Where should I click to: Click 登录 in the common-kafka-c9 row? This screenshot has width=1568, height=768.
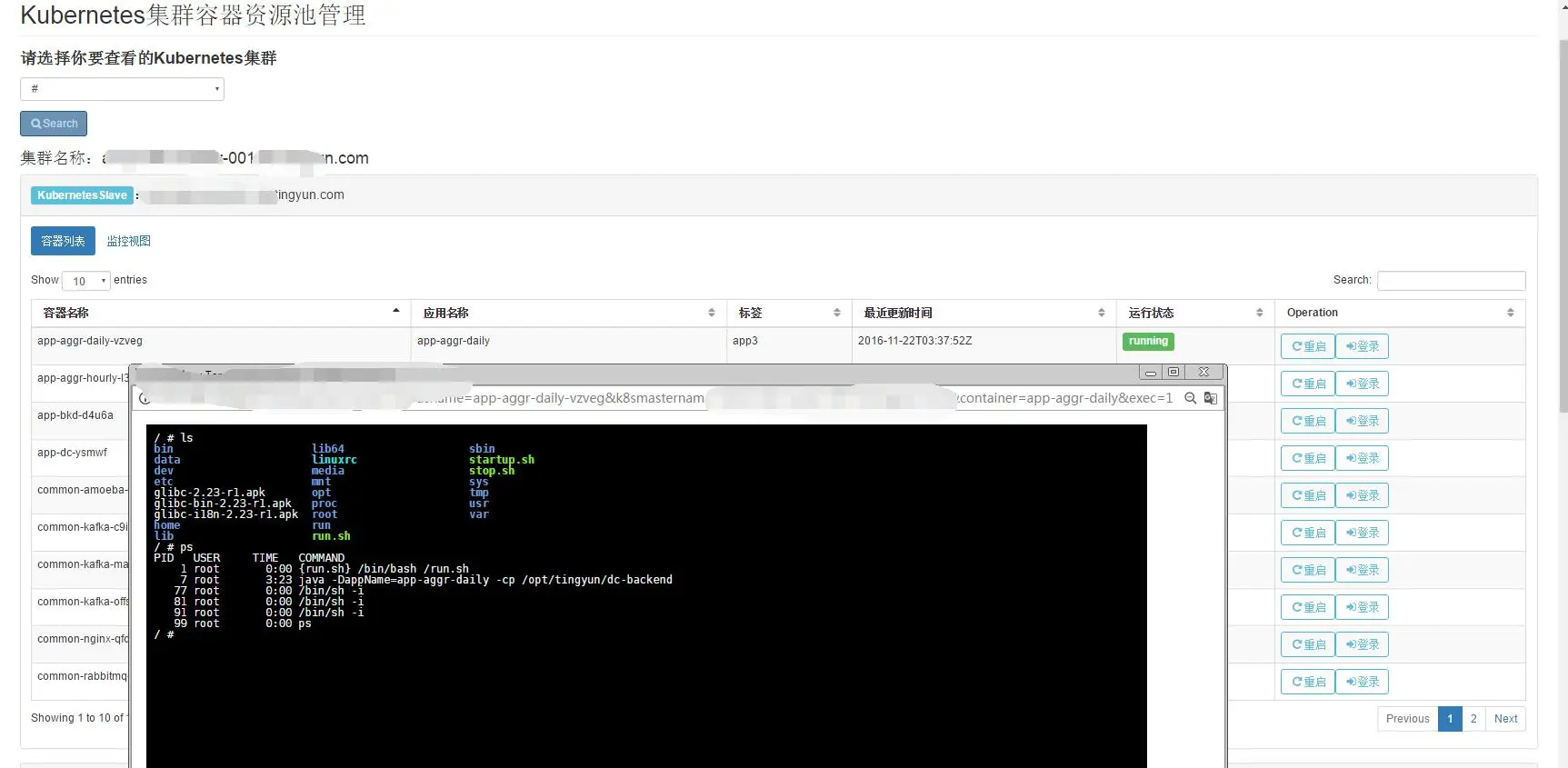coord(1362,533)
